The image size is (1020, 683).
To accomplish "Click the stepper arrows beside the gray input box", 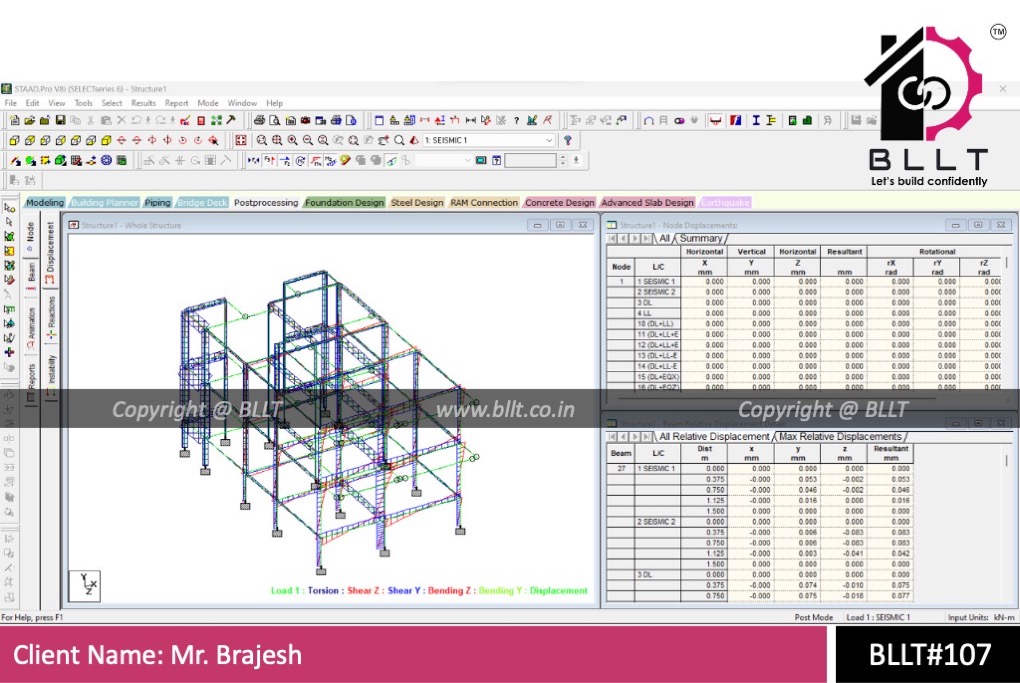I will [x=563, y=161].
